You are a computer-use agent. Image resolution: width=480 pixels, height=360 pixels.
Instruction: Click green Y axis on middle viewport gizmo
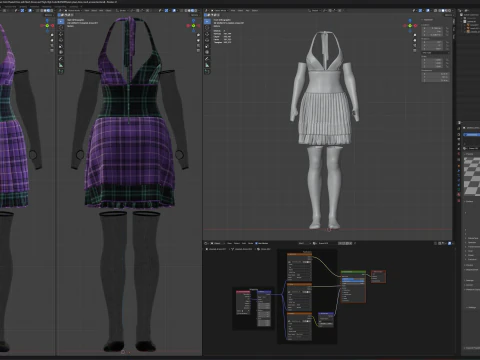(x=193, y=26)
